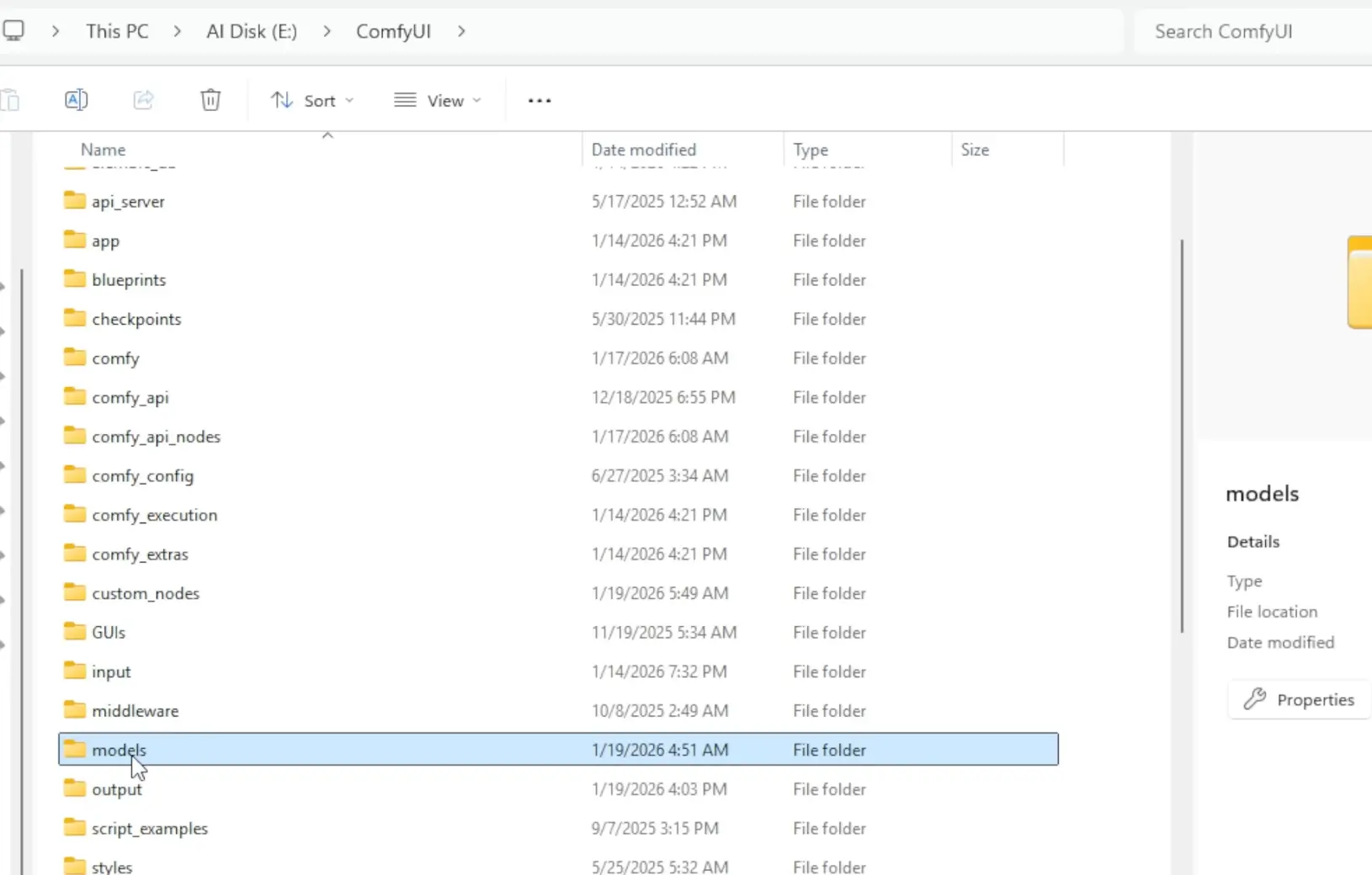The height and width of the screenshot is (875, 1372).
Task: Click the Name column header
Action: coord(103,149)
